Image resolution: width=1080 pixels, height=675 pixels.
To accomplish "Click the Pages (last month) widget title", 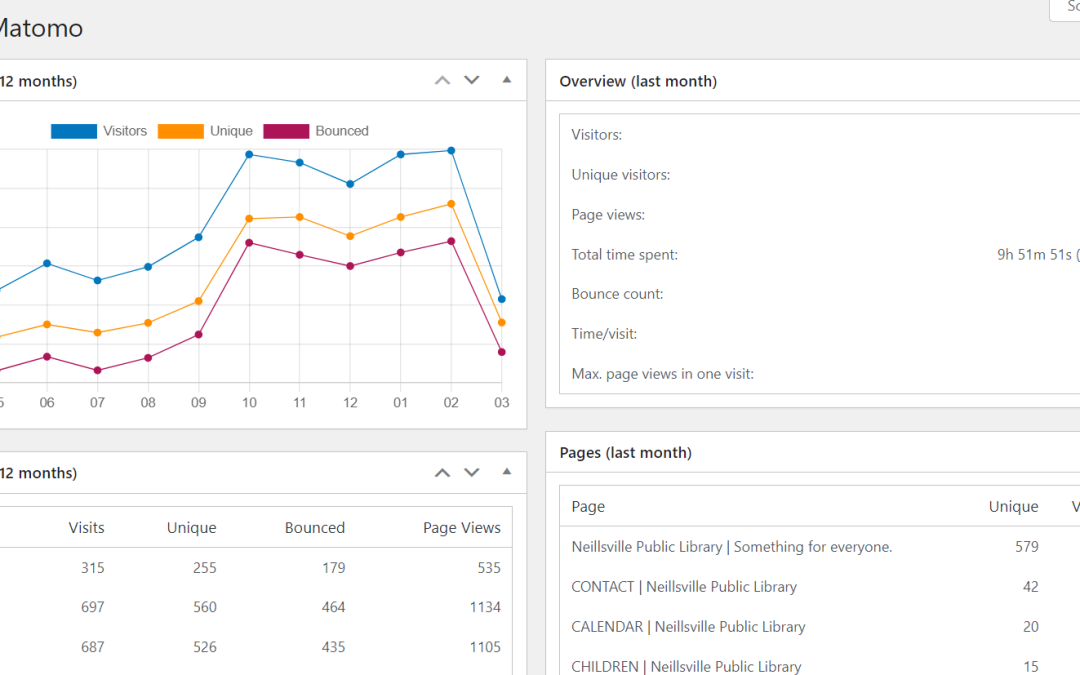I will 625,453.
